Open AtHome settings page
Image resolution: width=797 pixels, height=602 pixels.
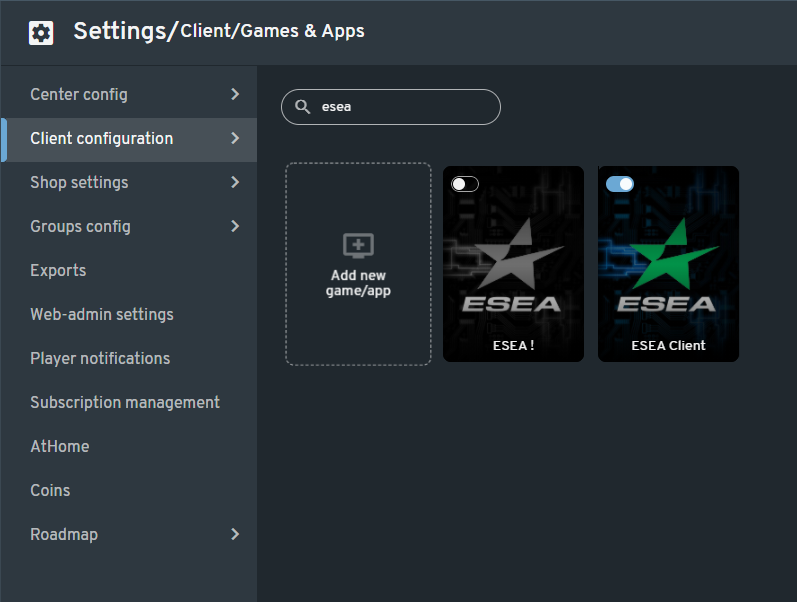point(129,446)
